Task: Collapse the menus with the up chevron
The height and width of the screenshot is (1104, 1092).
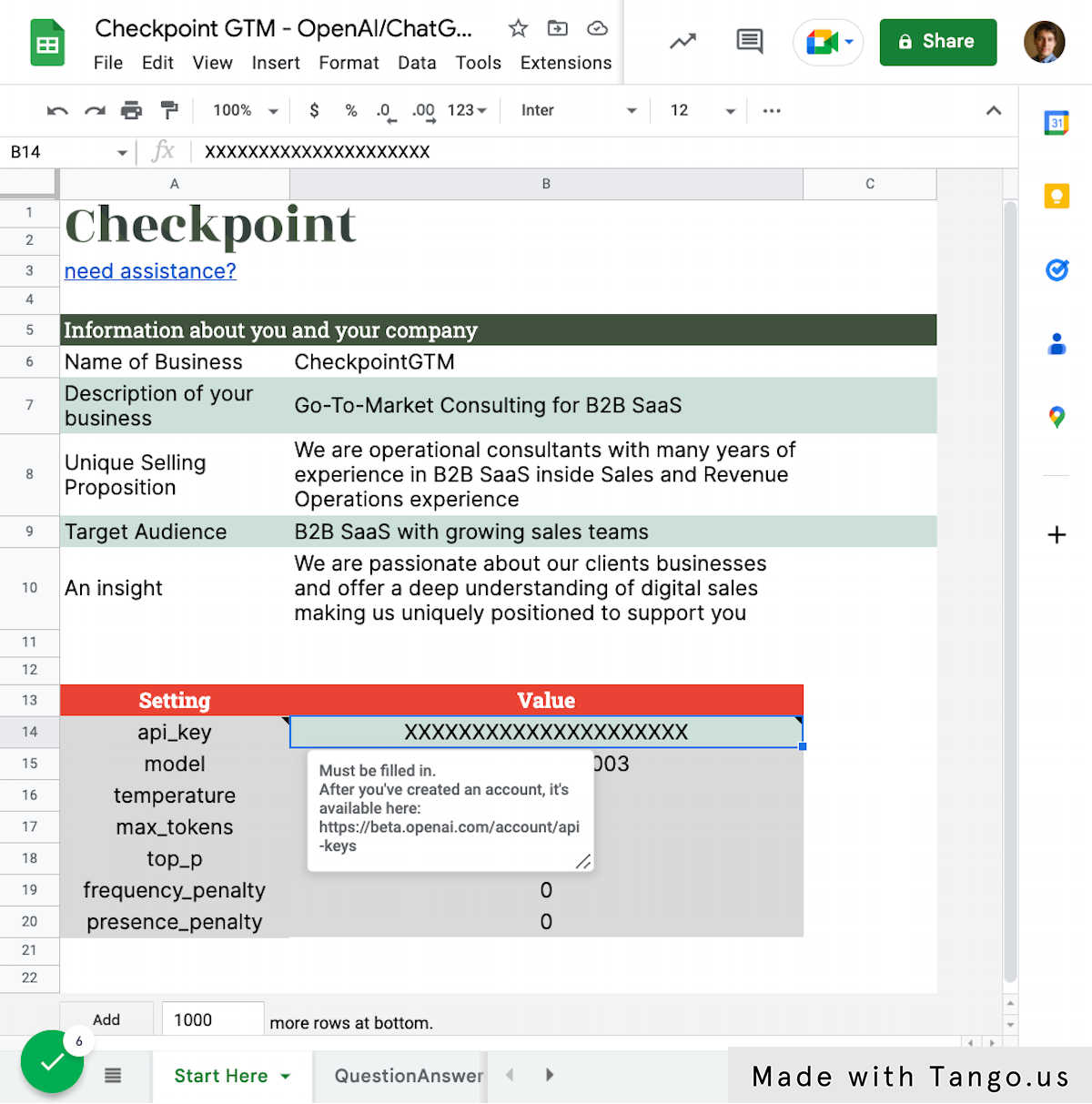Action: [x=994, y=111]
